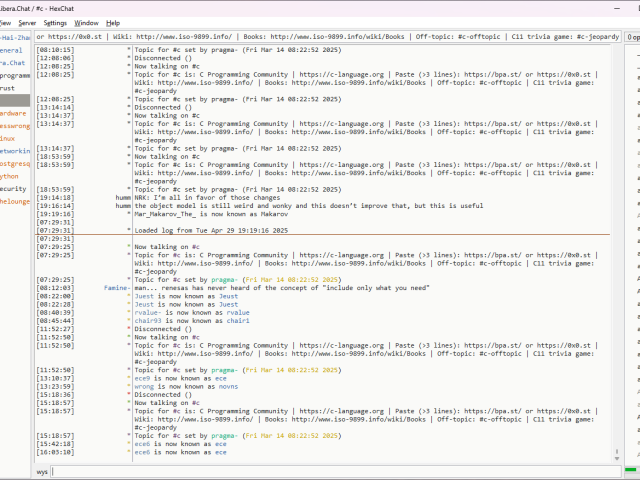Select the linux channel in the list
Screen dimensions: 640x480
click(8, 138)
